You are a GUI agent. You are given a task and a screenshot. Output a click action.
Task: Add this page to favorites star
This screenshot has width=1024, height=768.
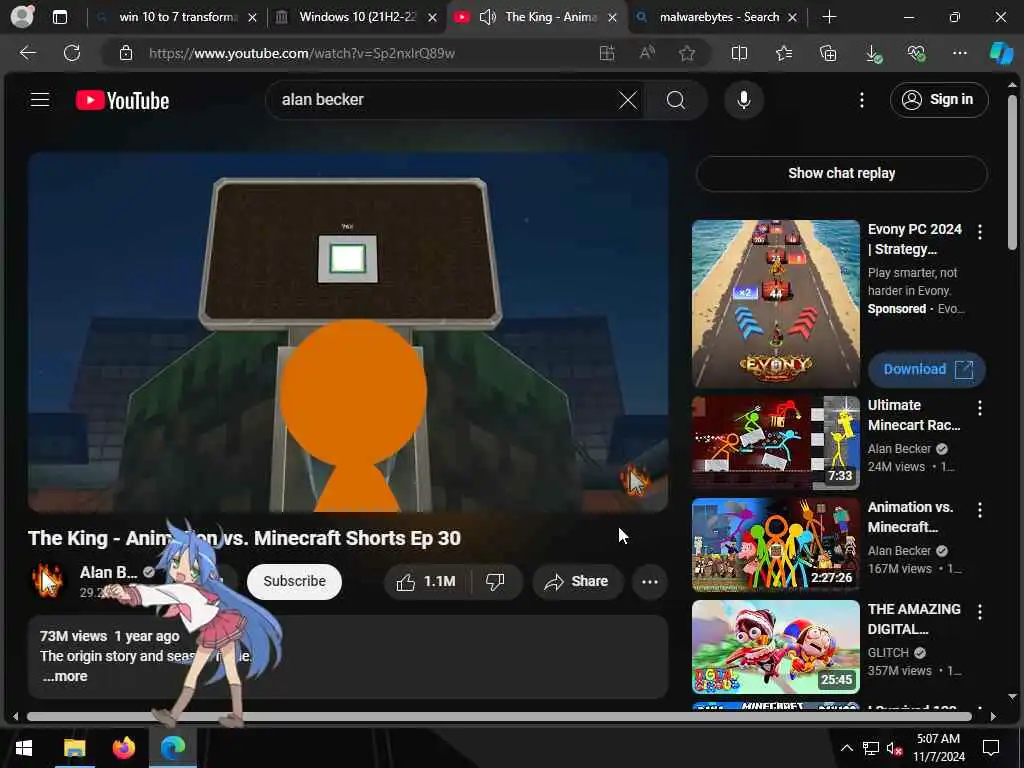click(x=686, y=53)
